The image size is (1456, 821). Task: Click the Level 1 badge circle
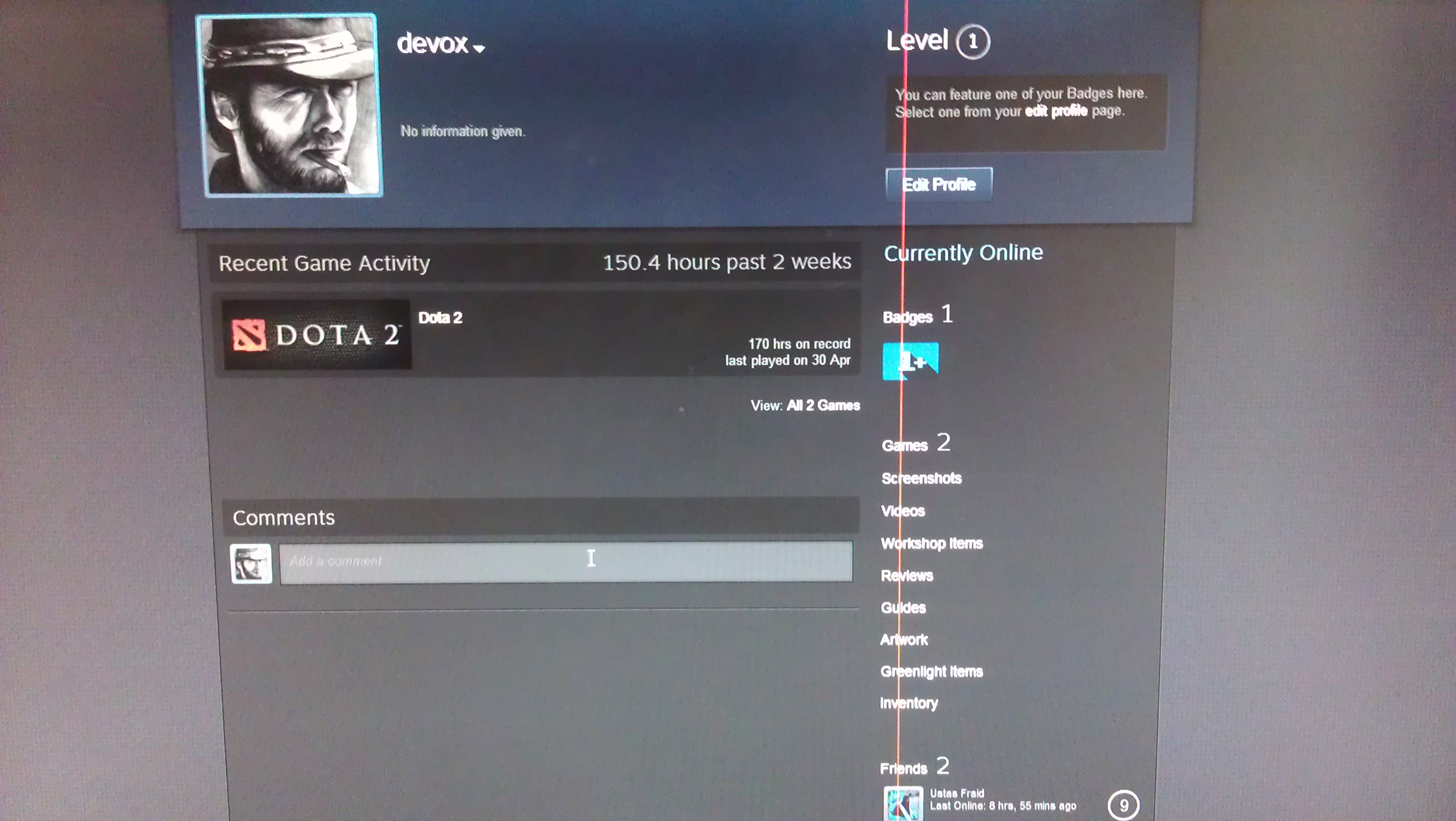972,41
